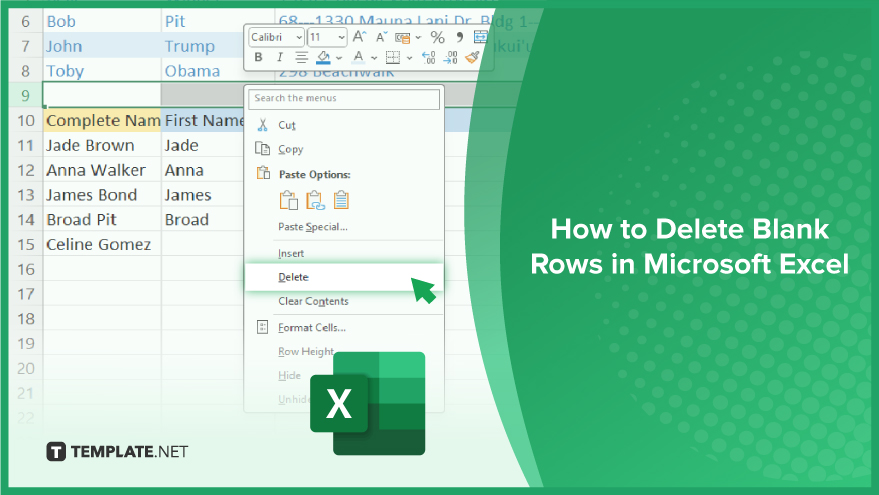Click cell containing Pit in row 6
Image resolution: width=879 pixels, height=495 pixels.
[202, 21]
